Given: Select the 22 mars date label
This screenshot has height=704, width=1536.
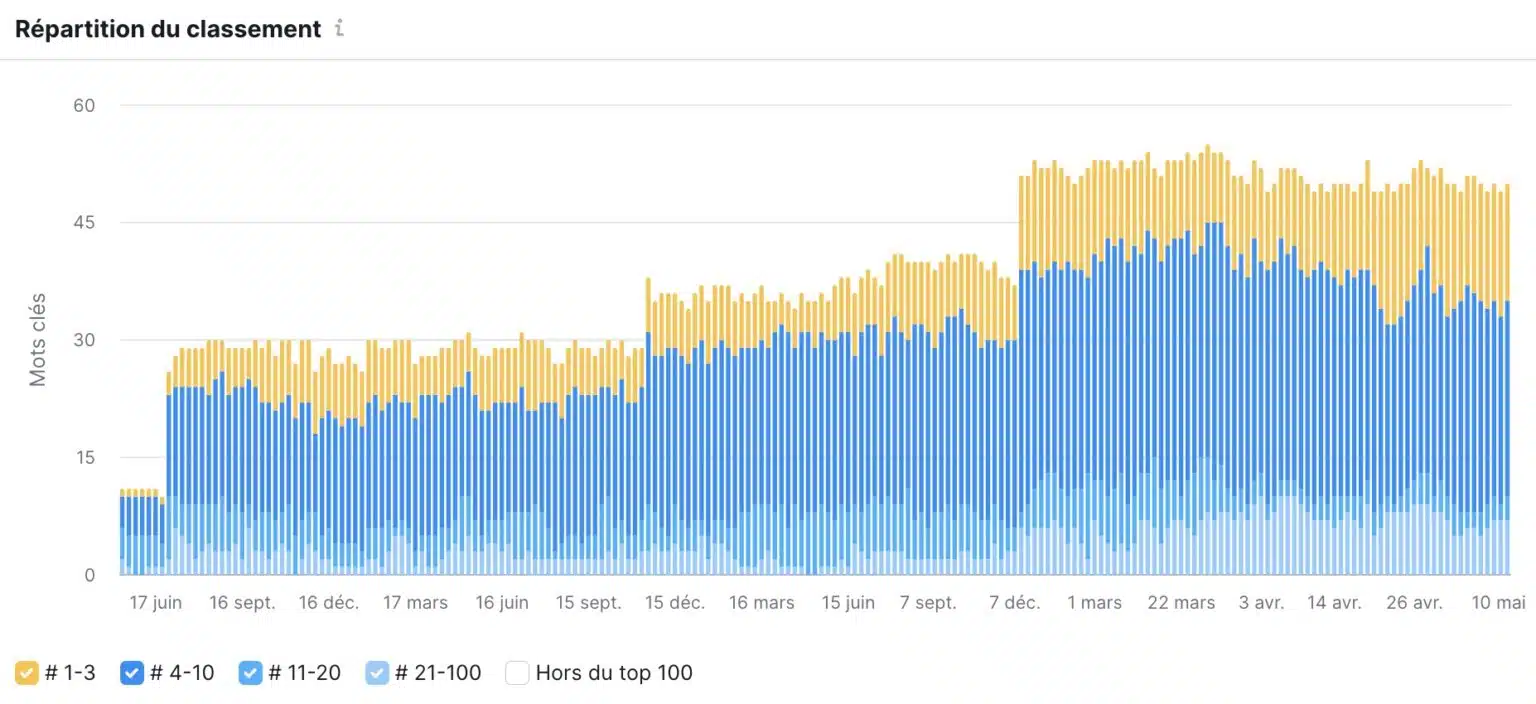Looking at the screenshot, I should (x=1181, y=603).
